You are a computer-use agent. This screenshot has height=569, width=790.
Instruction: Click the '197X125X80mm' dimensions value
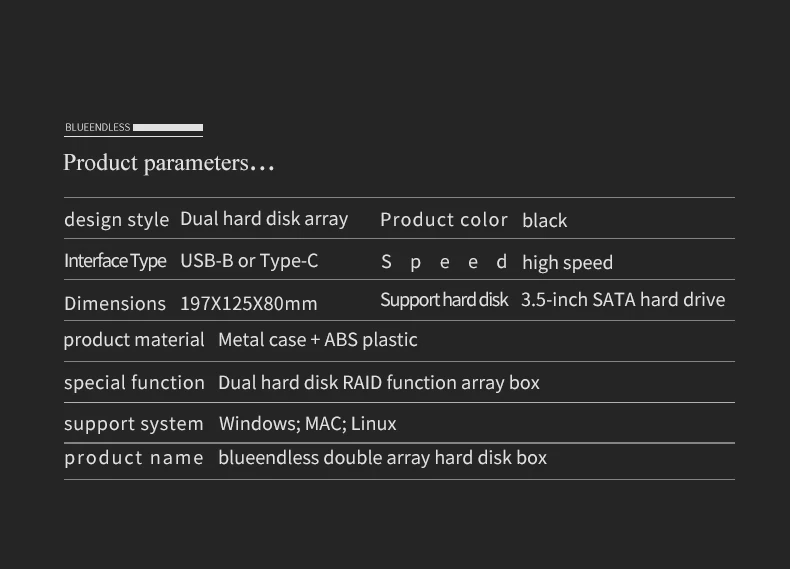[x=249, y=303]
